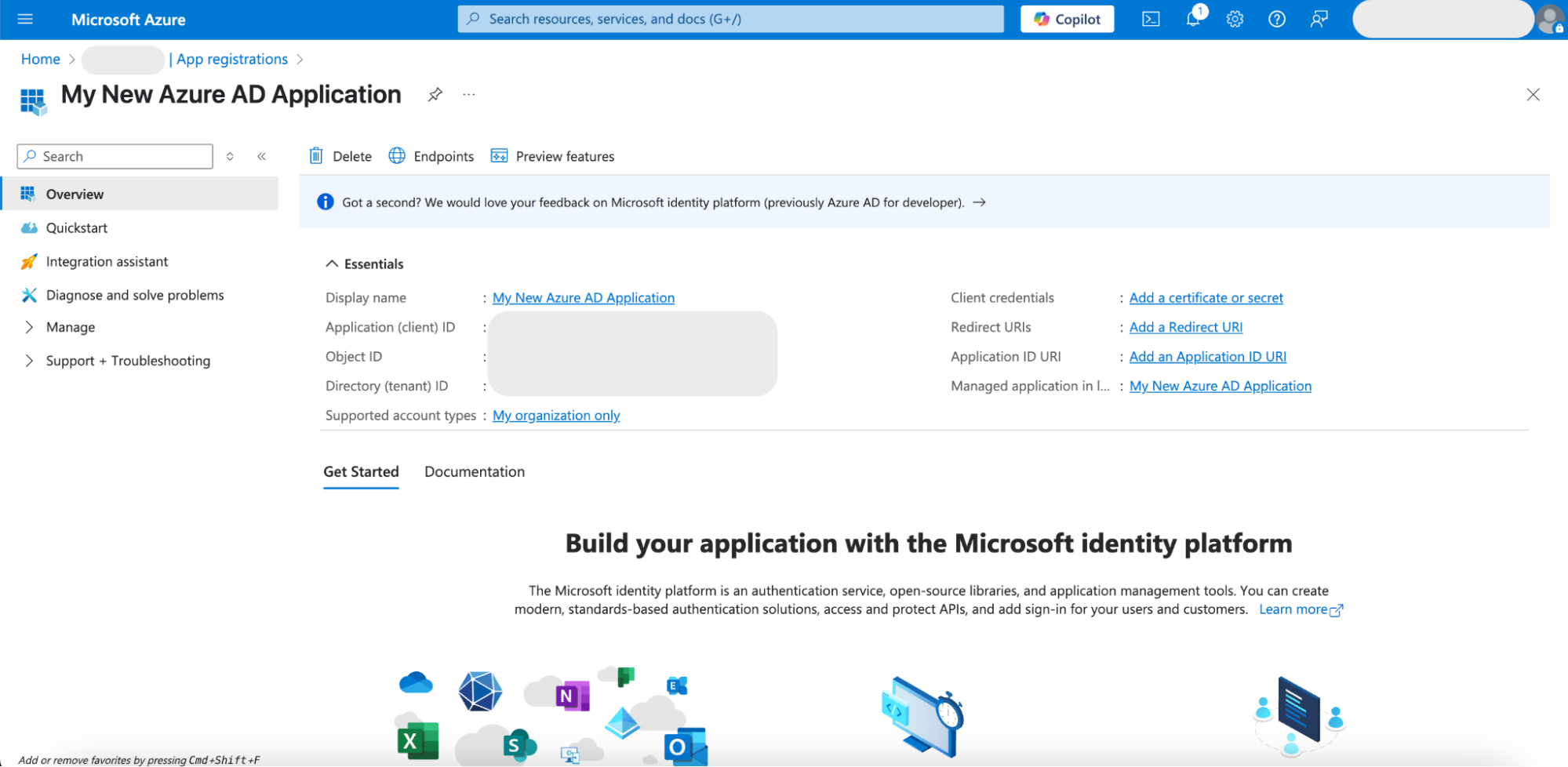Go to Home breadcrumb
Image resolution: width=1568 pixels, height=767 pixels.
[x=41, y=59]
